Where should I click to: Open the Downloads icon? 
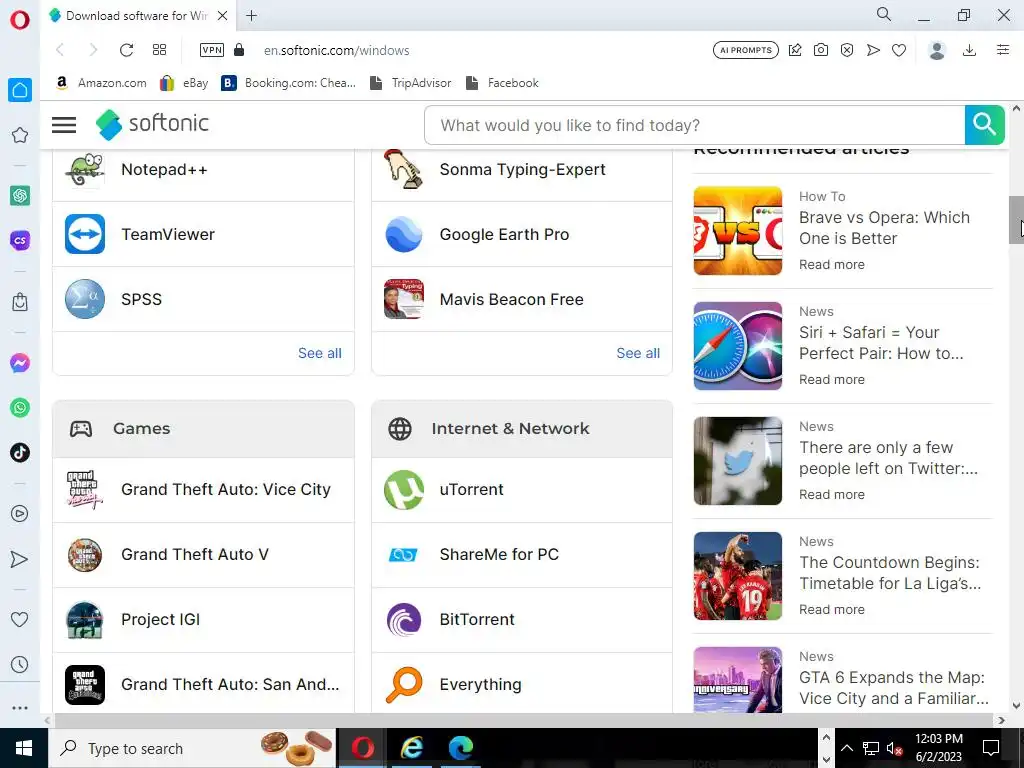point(970,50)
